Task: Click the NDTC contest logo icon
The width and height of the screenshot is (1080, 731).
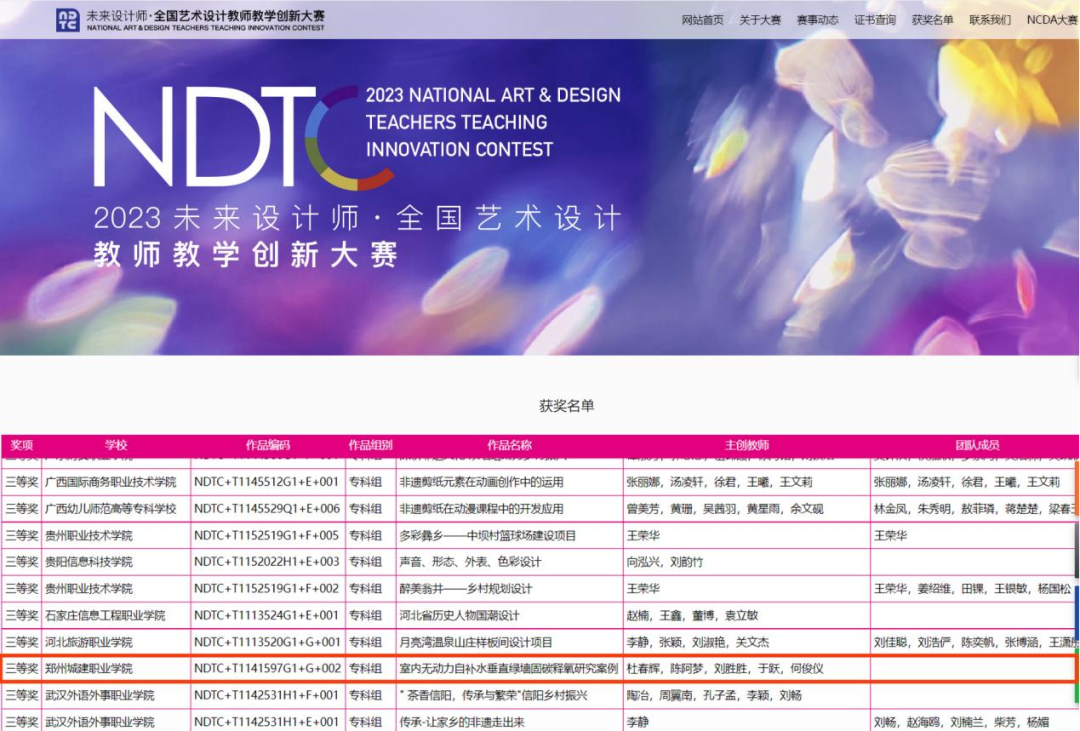Action: pos(68,19)
